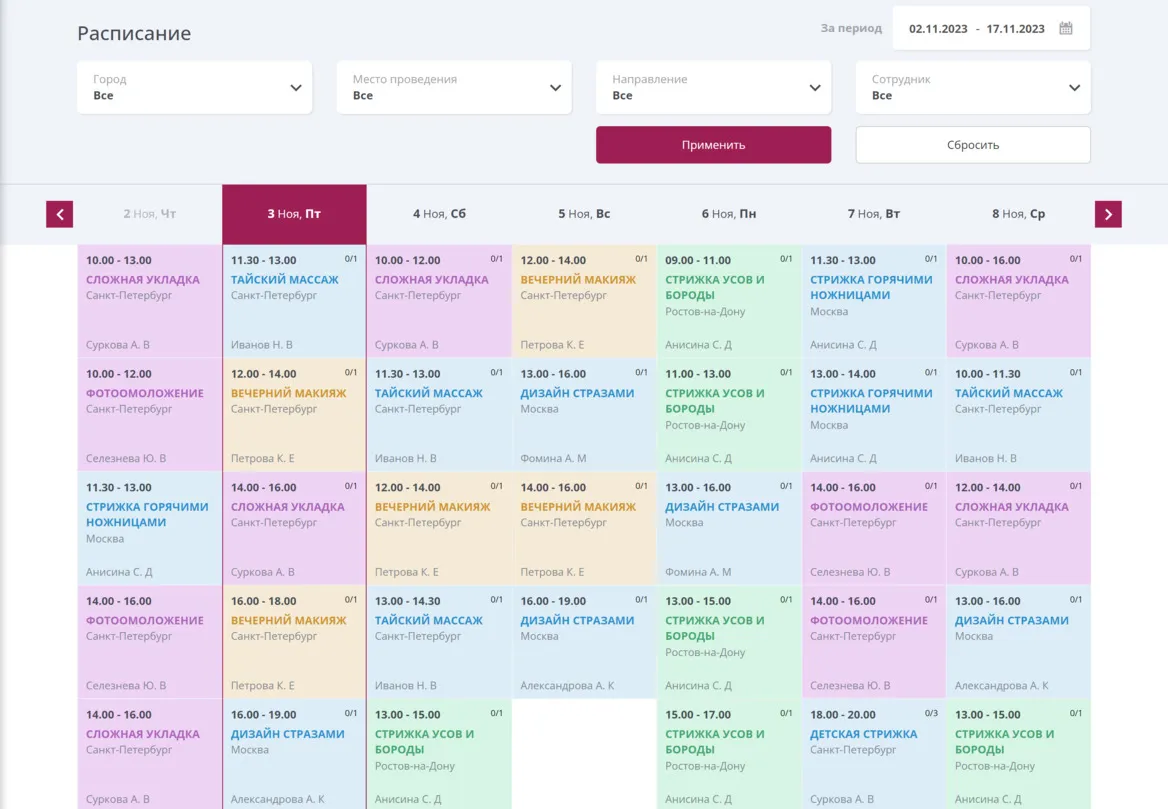
Task: Open Фотоомоложение 10.00 - 12.00 session card
Action: [x=150, y=415]
